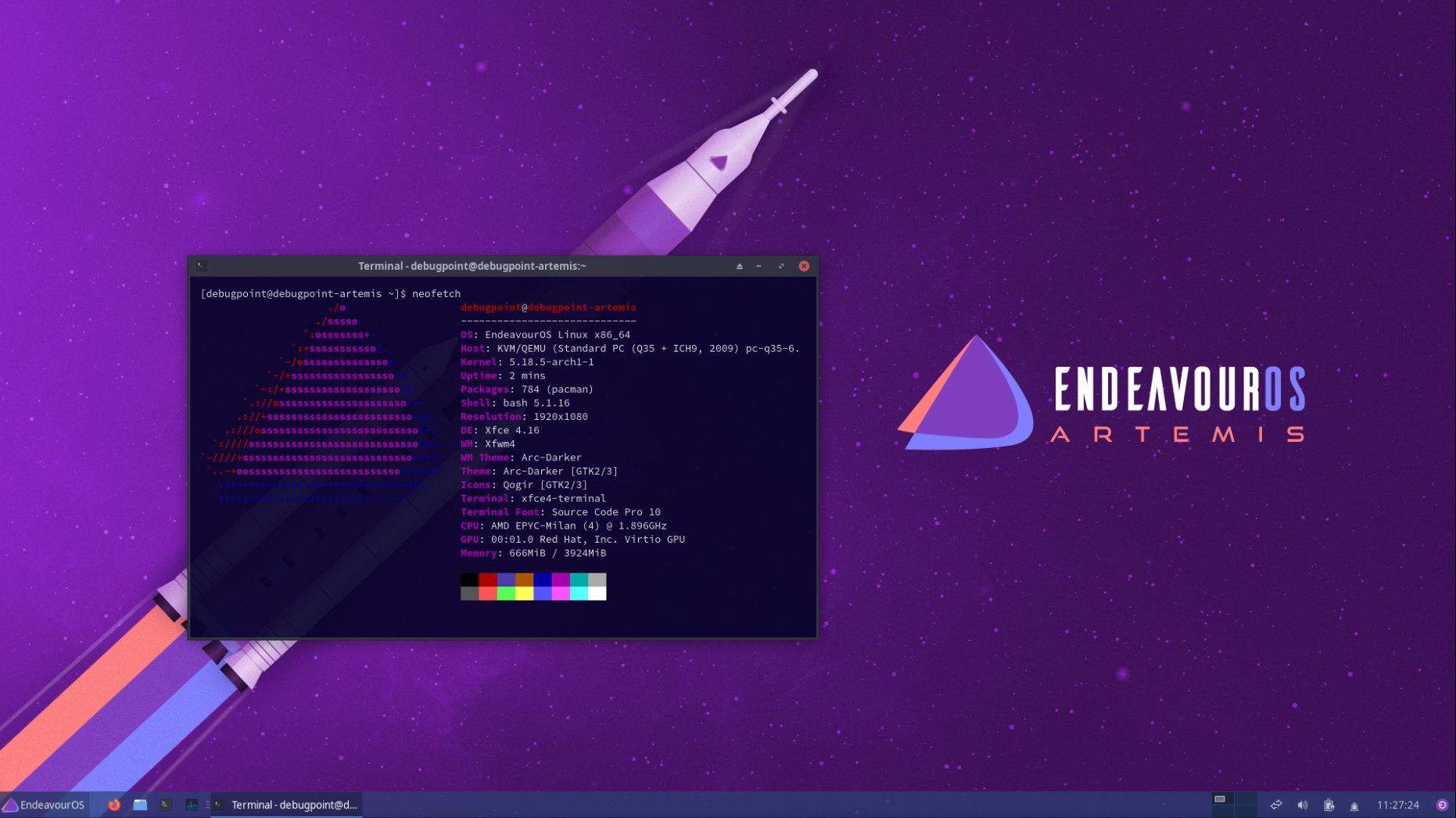Click the 'CPU: AMD EPYC-Milan' line
This screenshot has width=1456, height=818.
[564, 526]
